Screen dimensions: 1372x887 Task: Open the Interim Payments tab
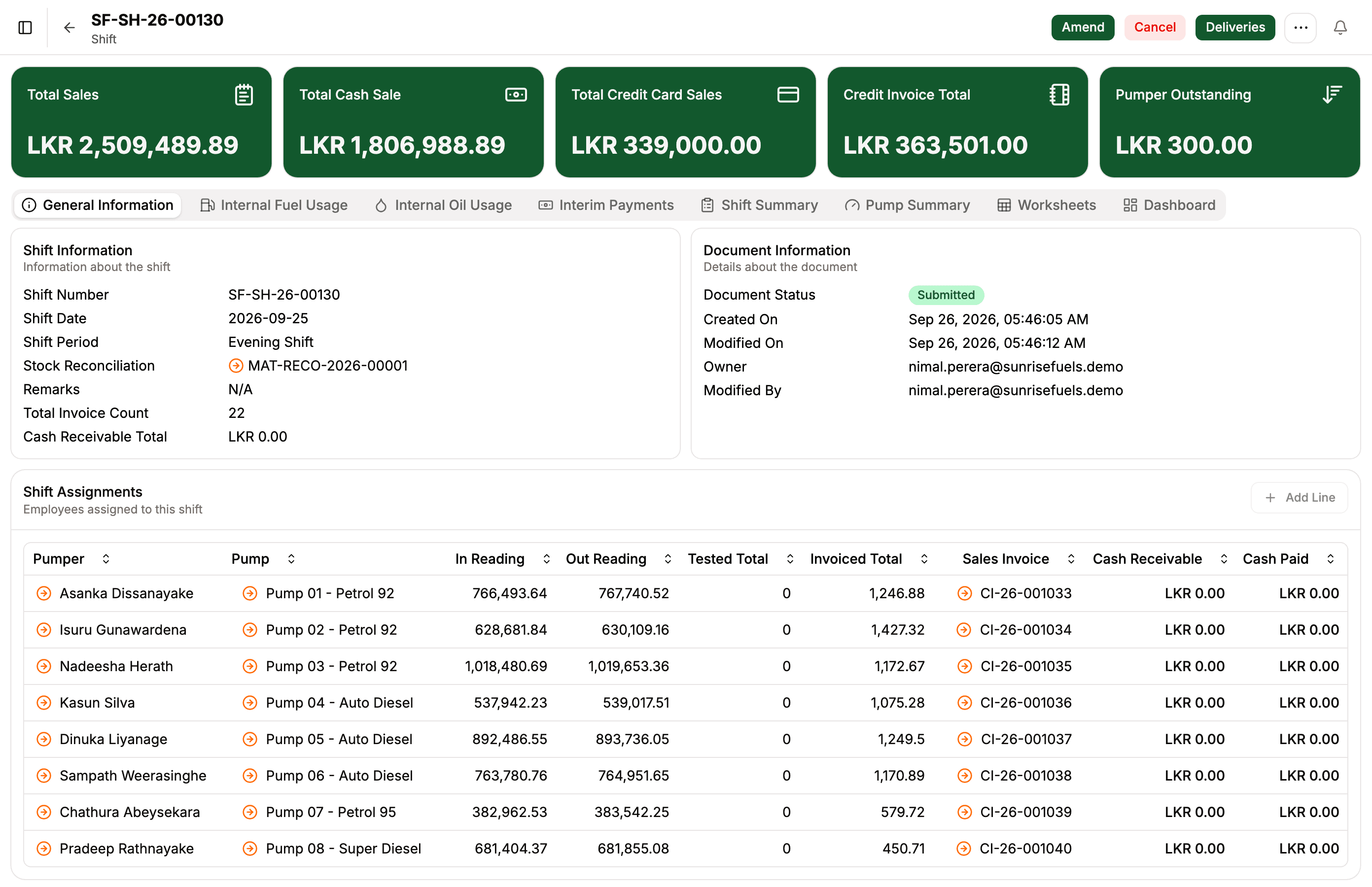[605, 205]
